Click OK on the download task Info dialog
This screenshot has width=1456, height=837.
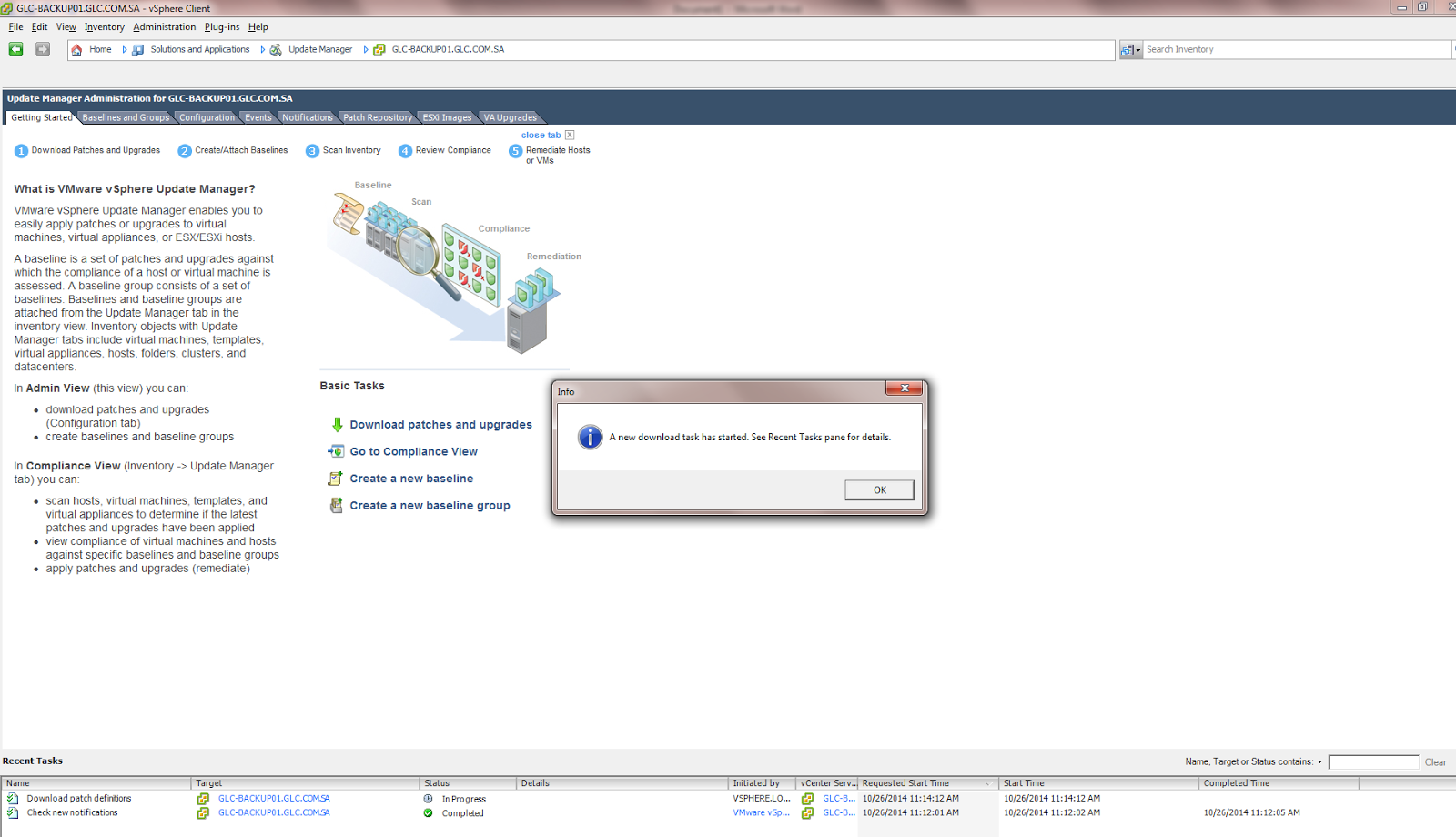coord(879,489)
